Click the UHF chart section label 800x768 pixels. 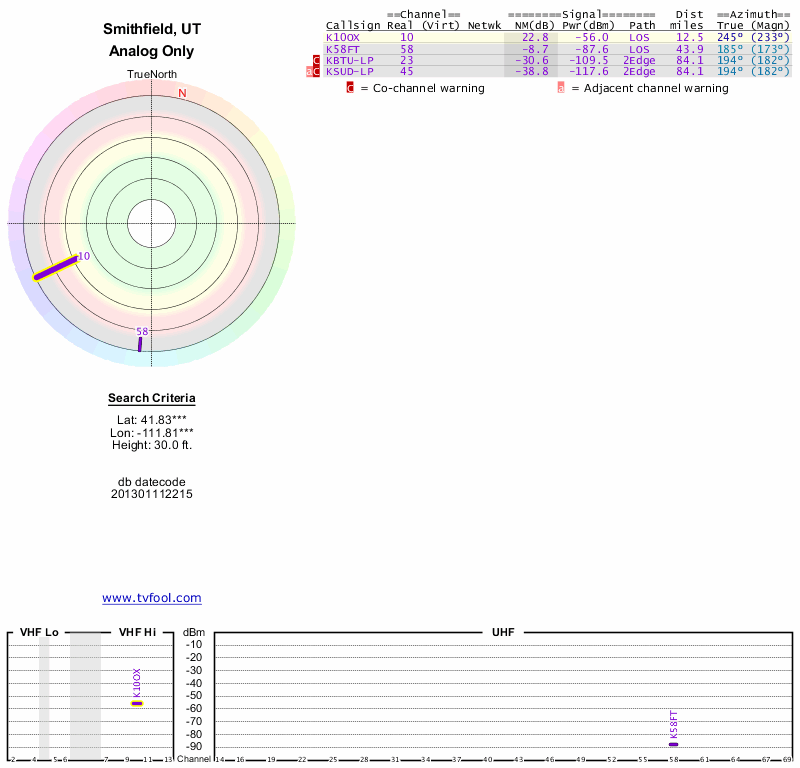coord(502,633)
